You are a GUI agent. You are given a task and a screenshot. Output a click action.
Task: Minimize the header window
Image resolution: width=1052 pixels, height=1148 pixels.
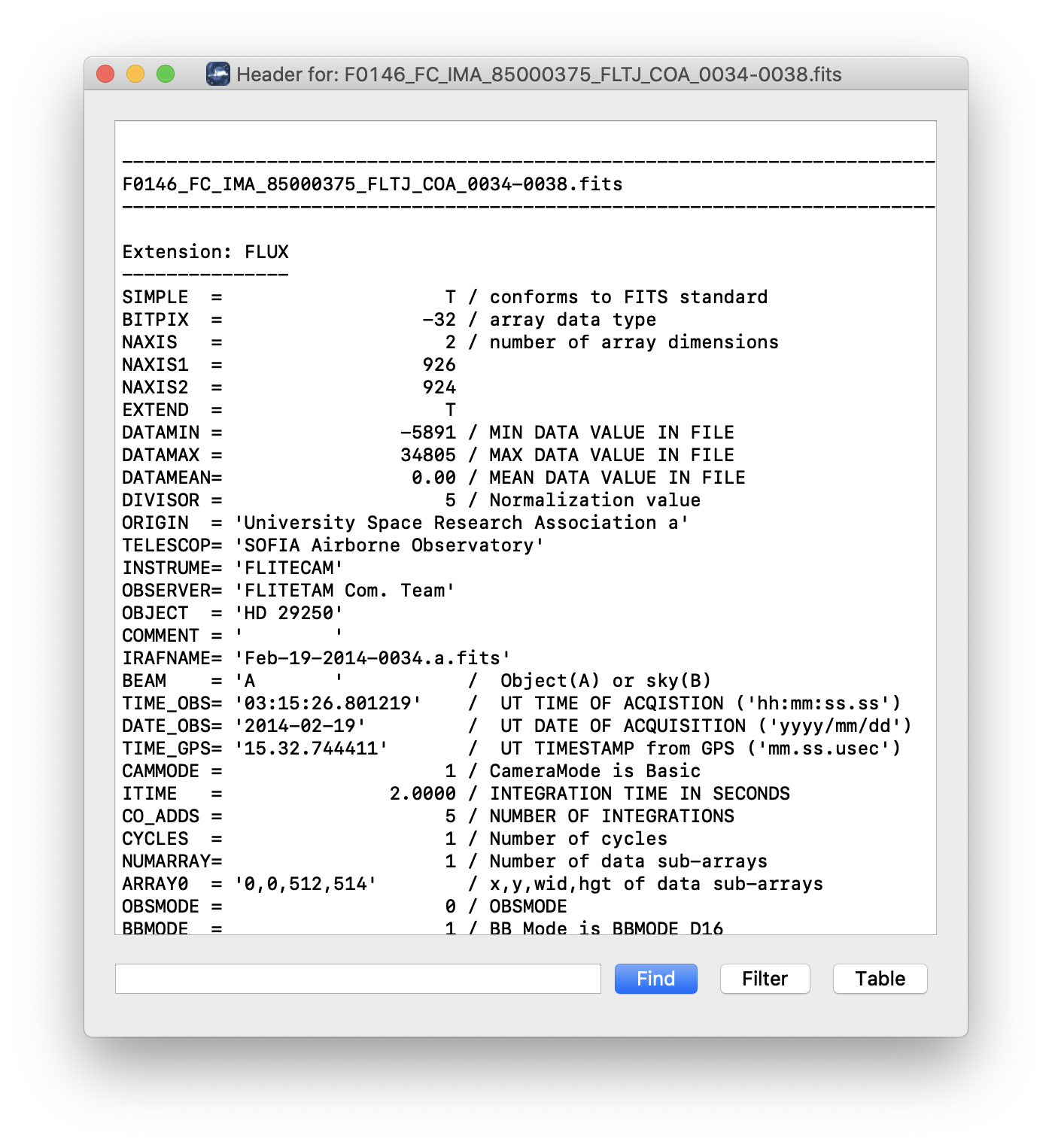click(134, 74)
